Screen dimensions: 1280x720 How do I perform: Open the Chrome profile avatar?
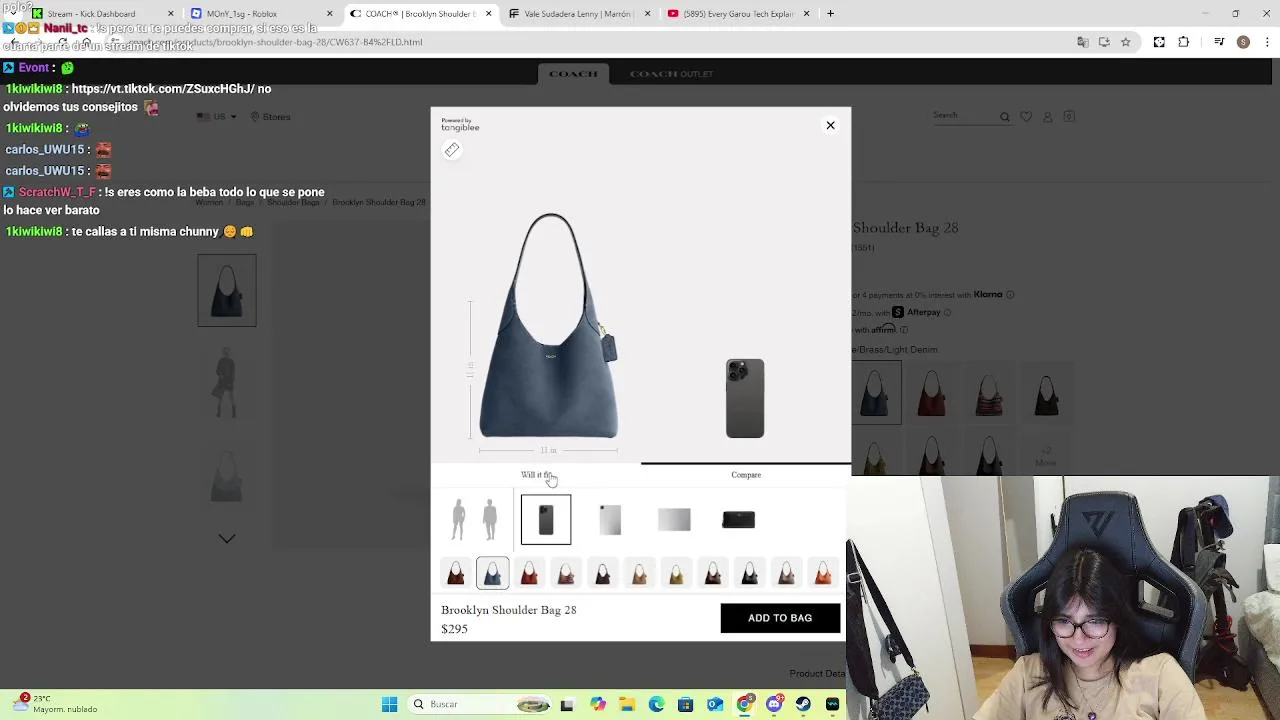[x=1243, y=42]
